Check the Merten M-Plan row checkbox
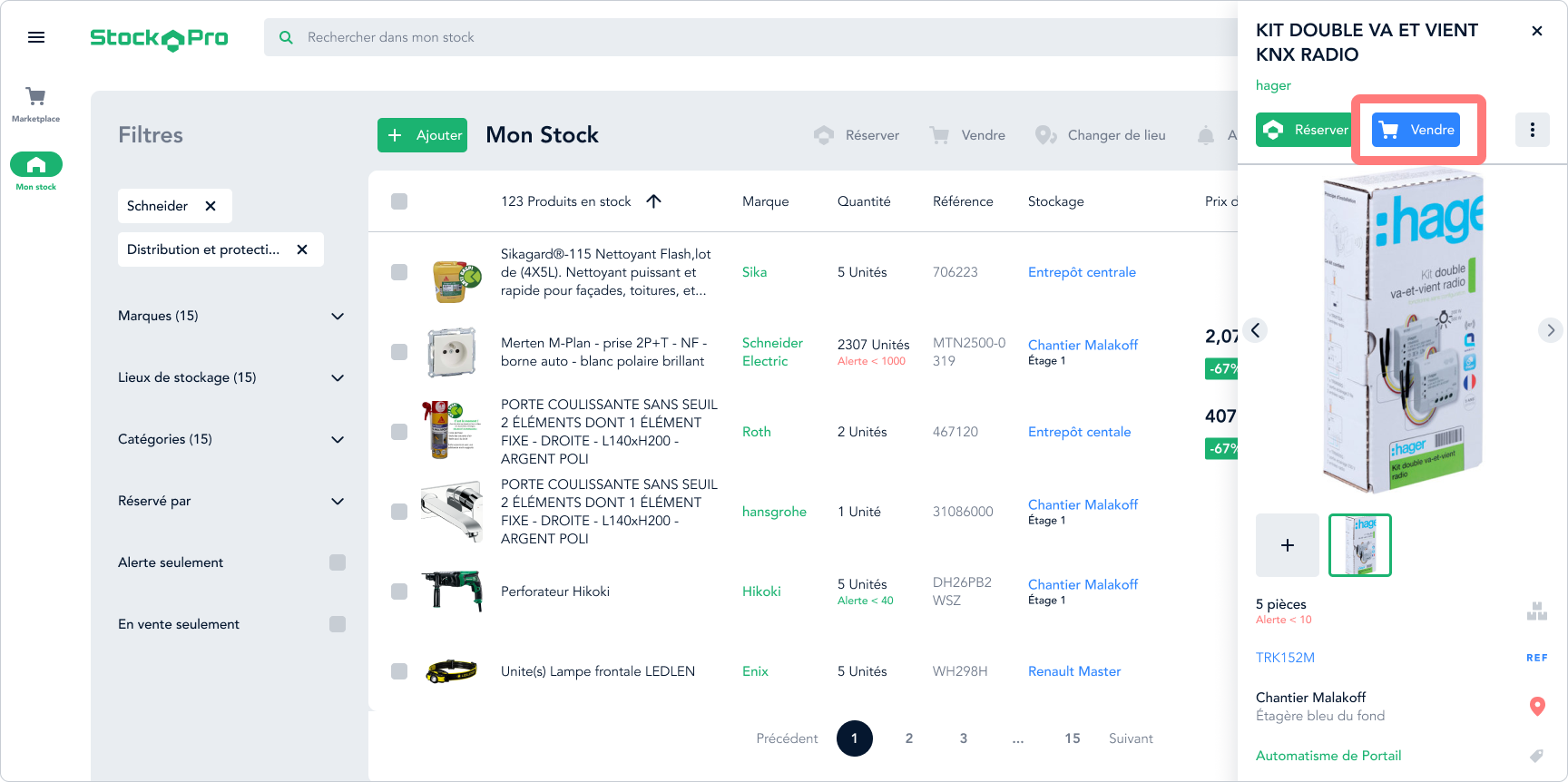Image resolution: width=1568 pixels, height=782 pixels. pyautogui.click(x=399, y=352)
